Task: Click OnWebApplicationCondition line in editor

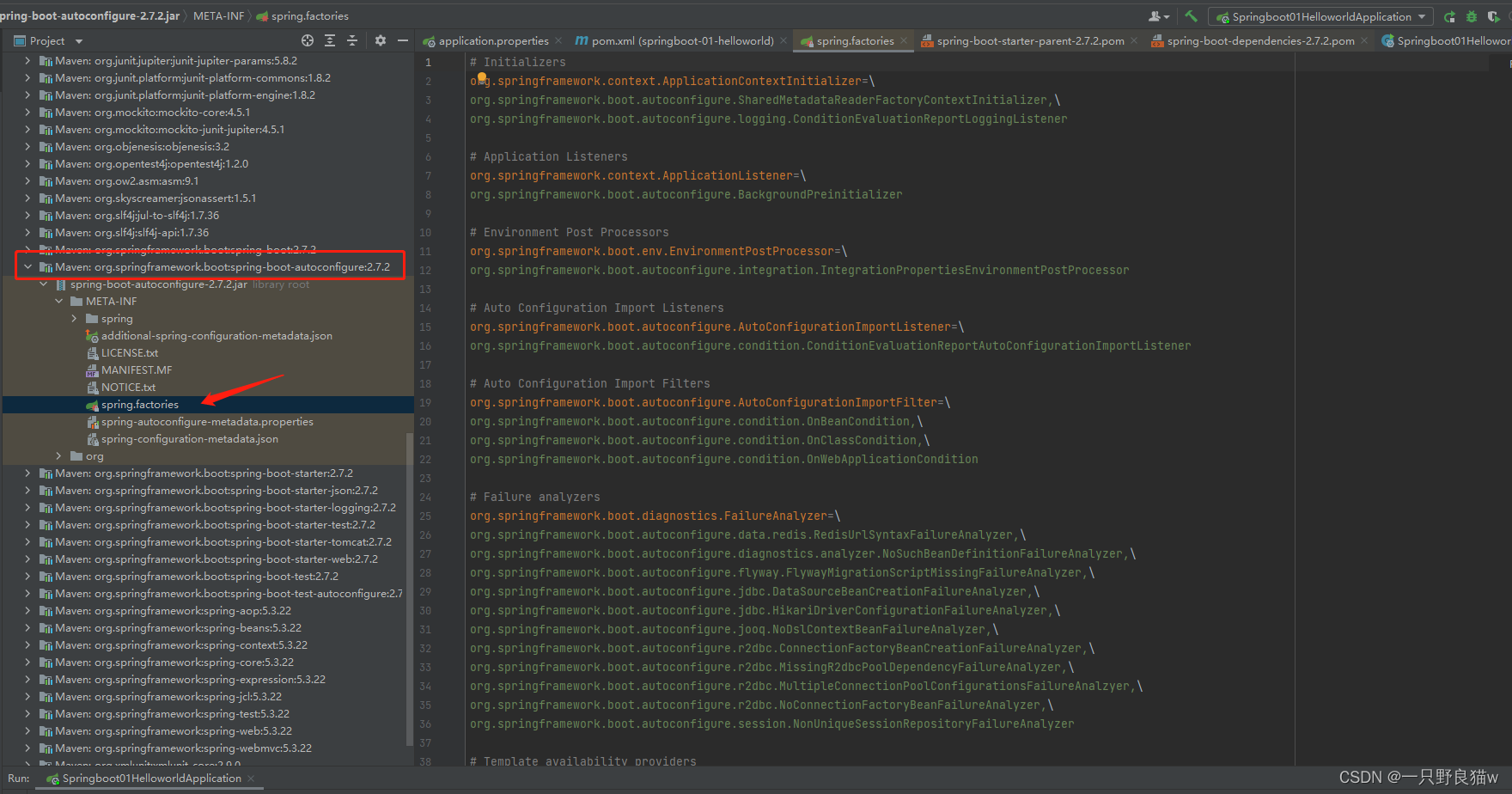Action: 723,460
